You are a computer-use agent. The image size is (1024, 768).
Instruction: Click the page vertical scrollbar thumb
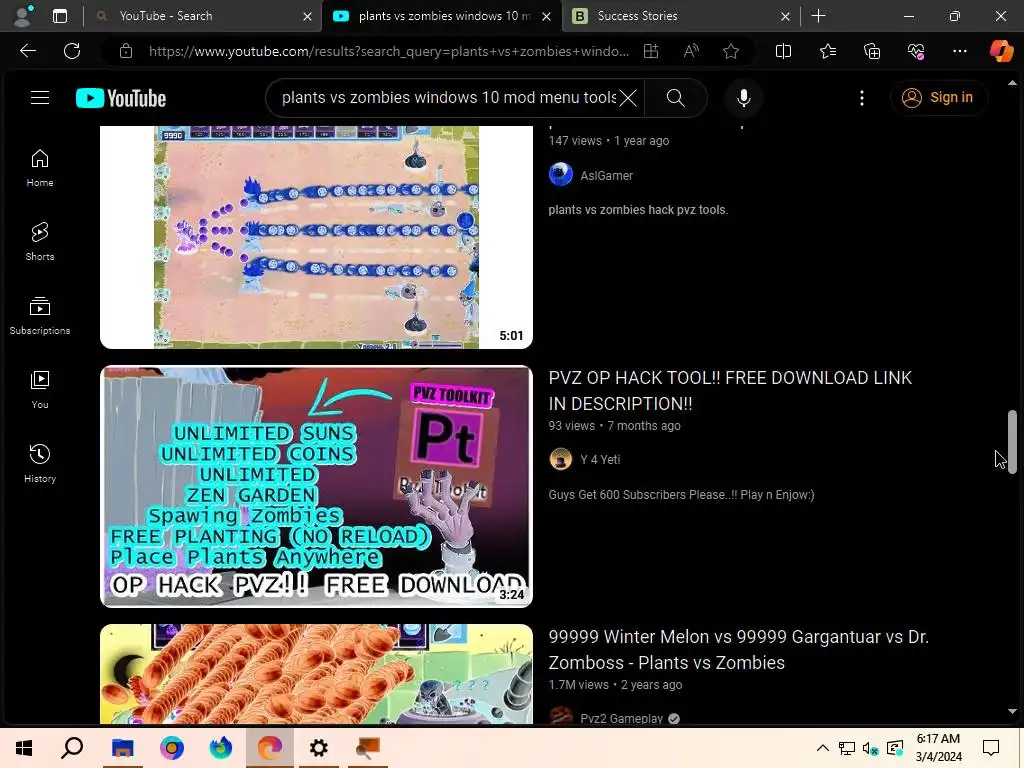(x=1012, y=441)
